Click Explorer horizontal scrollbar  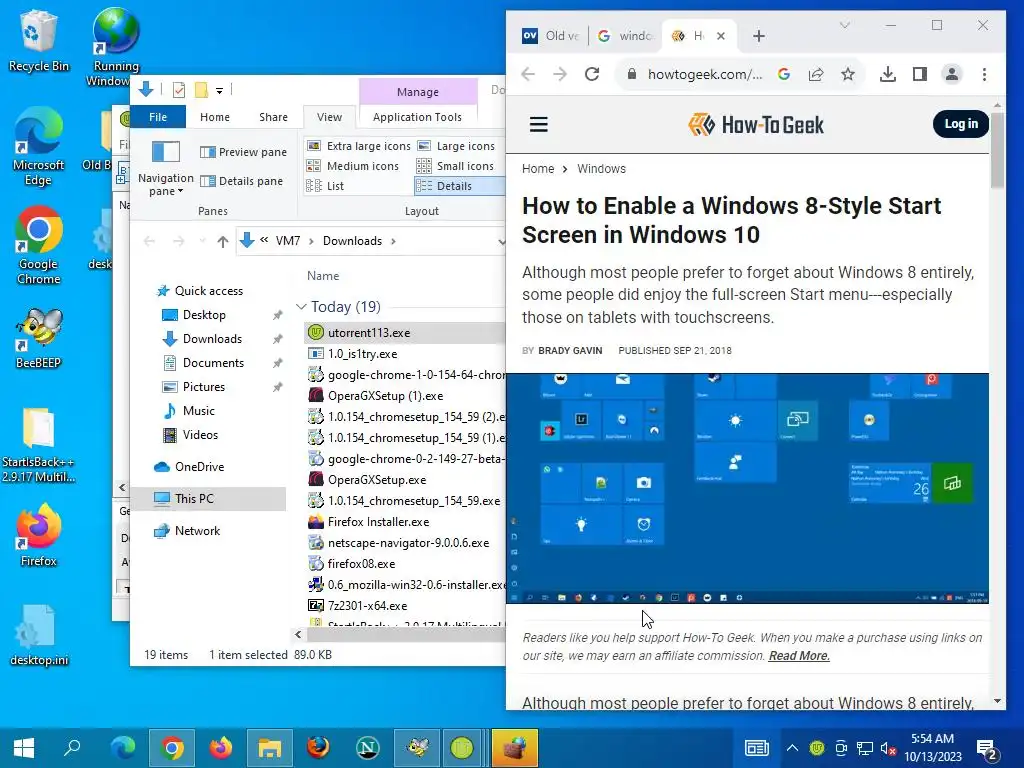click(x=406, y=634)
